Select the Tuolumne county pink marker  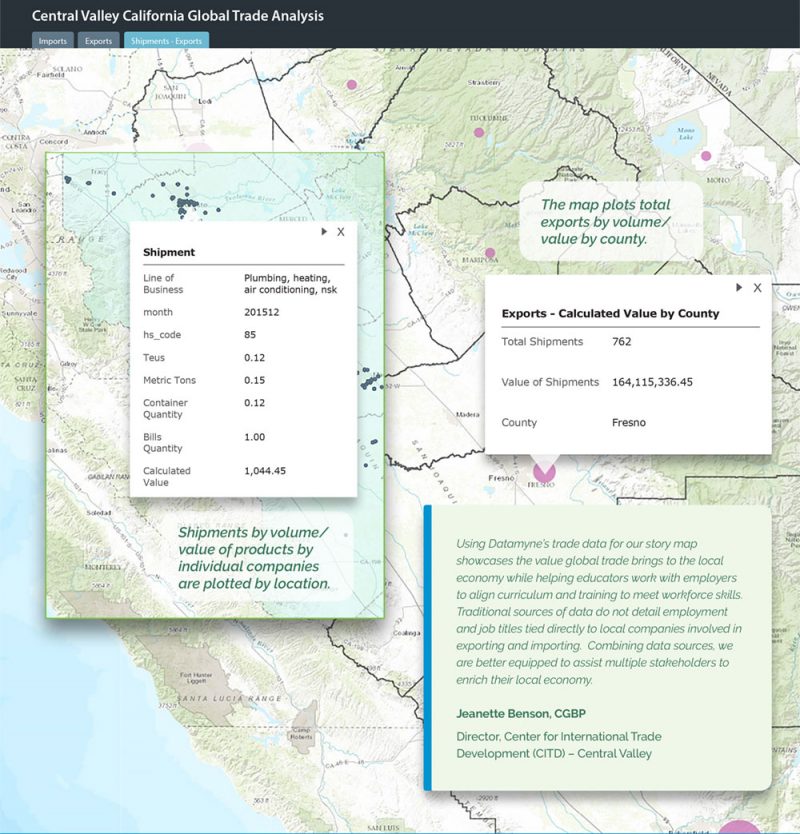point(478,132)
